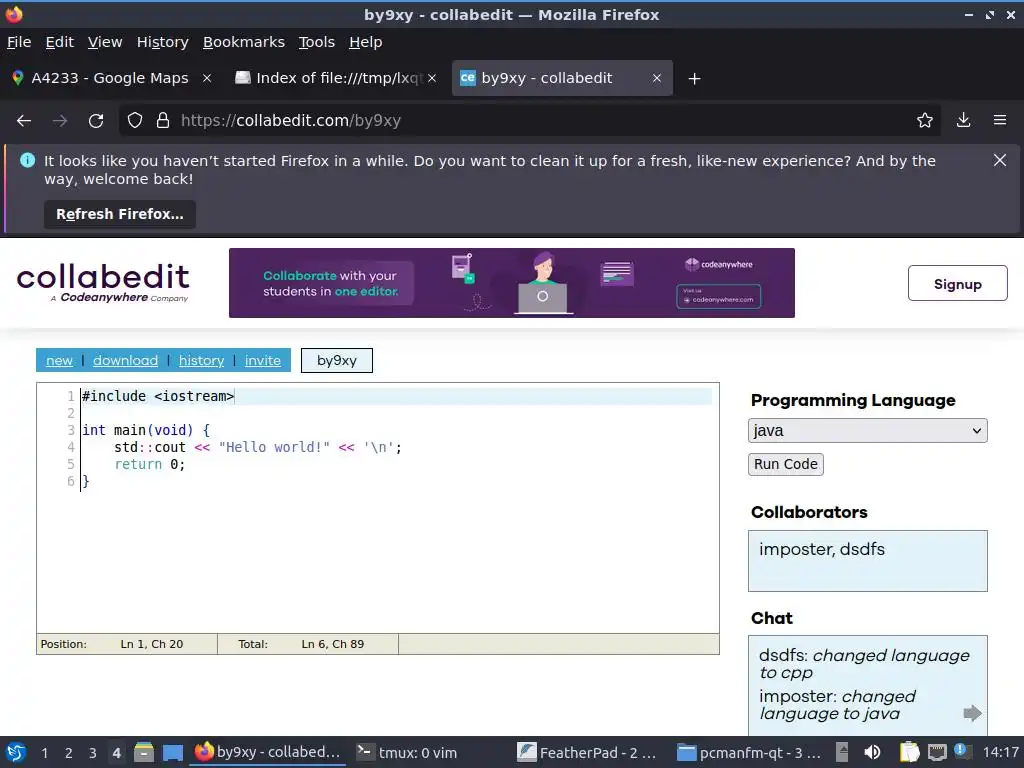Switch to the pcmanfm-qt taskbar window
The image size is (1024, 768).
coord(748,753)
